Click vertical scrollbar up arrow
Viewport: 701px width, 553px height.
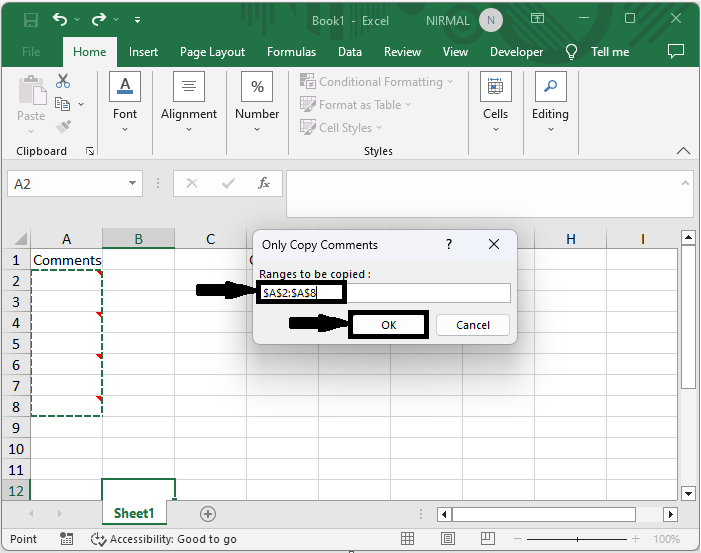(x=688, y=237)
